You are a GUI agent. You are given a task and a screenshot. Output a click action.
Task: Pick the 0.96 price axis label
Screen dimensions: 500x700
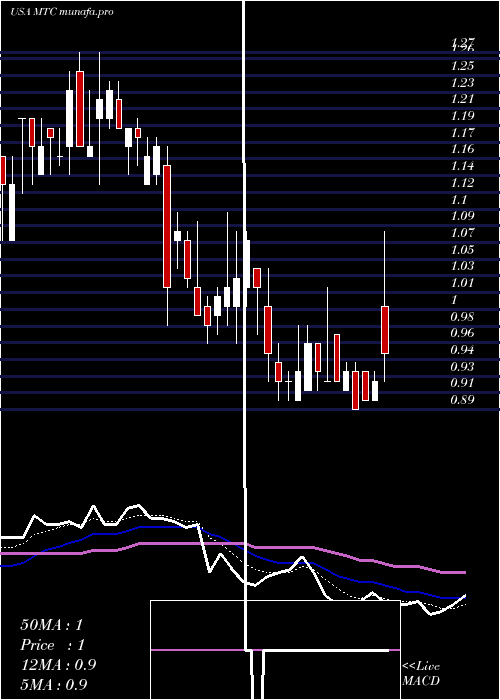pyautogui.click(x=462, y=333)
